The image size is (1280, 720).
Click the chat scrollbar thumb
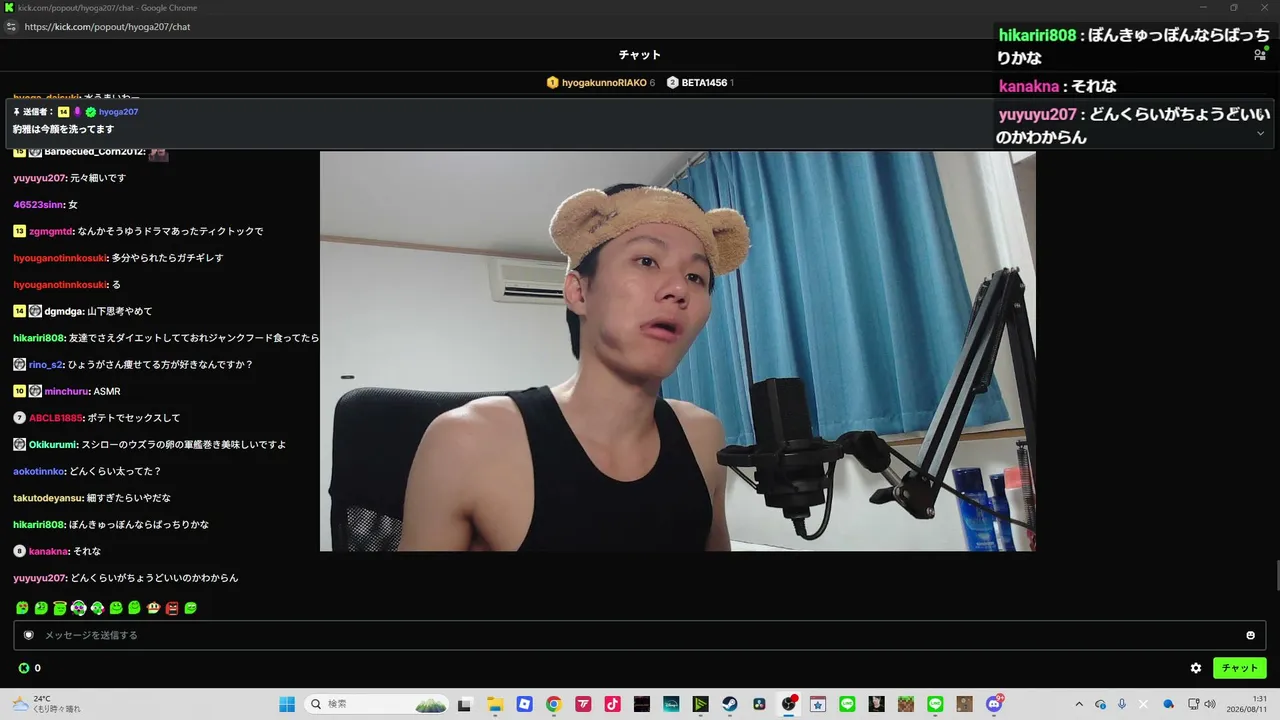click(x=1276, y=576)
